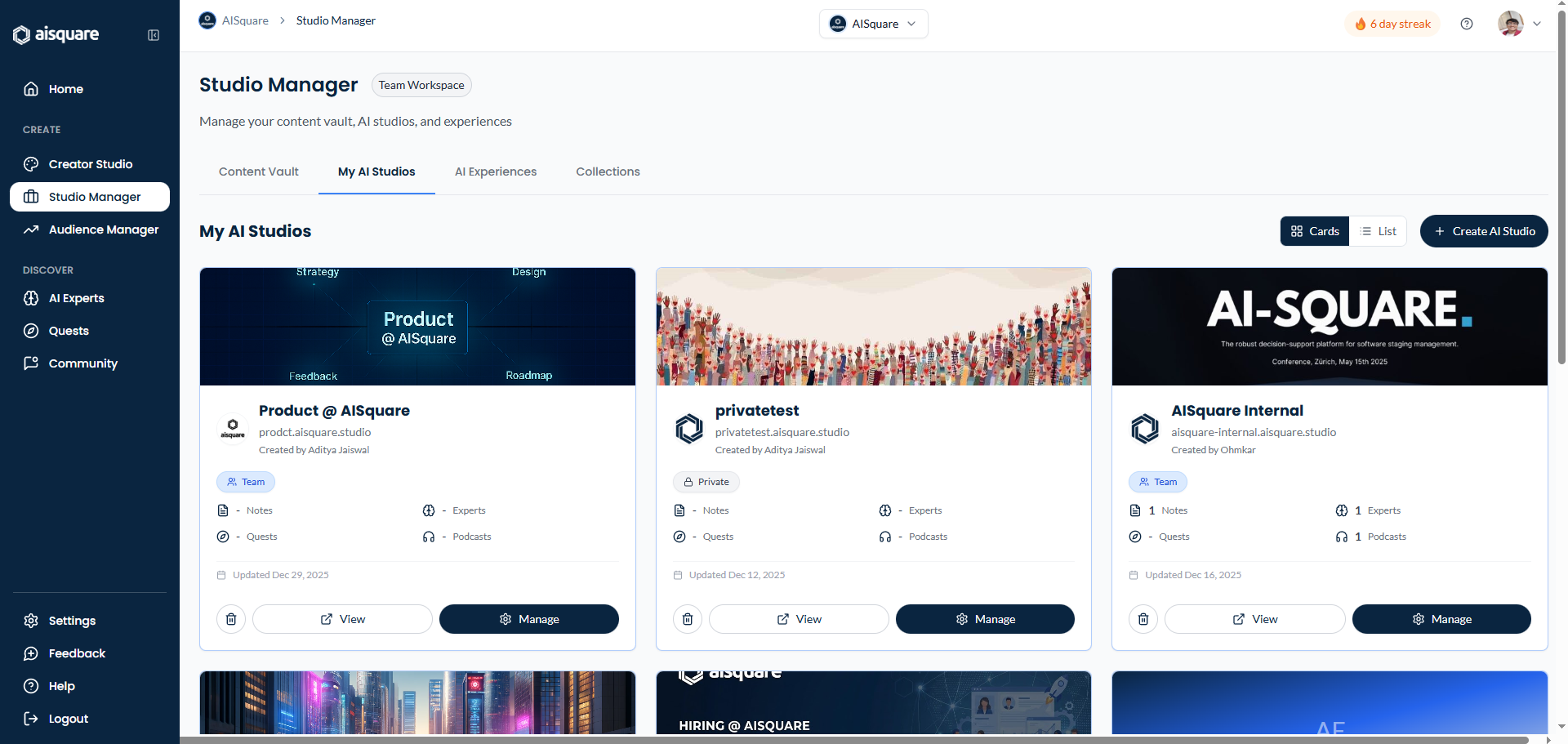Image resolution: width=1568 pixels, height=744 pixels.
Task: Delete the privatetest studio using its trash icon
Action: click(x=687, y=619)
